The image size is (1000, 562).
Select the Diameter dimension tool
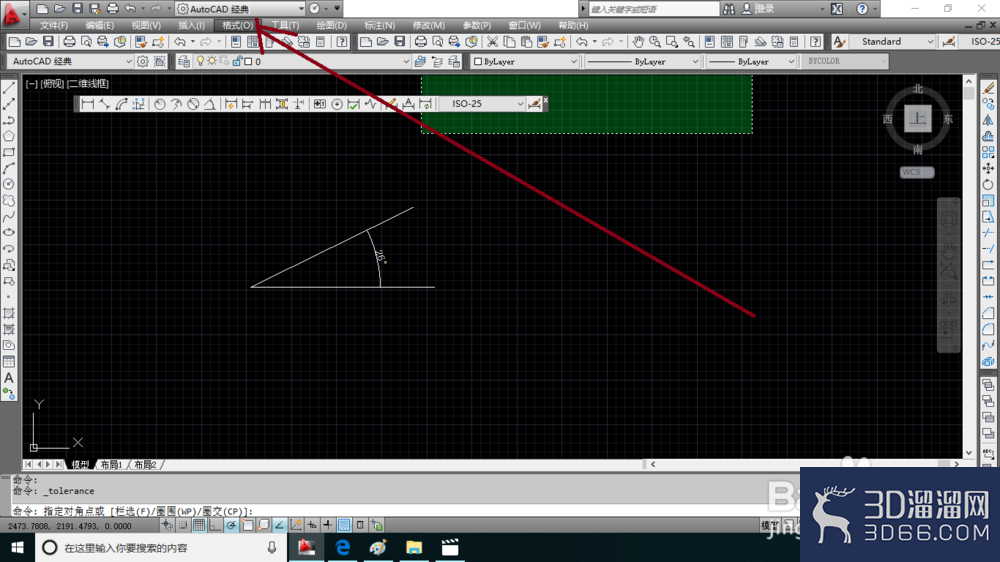point(193,104)
